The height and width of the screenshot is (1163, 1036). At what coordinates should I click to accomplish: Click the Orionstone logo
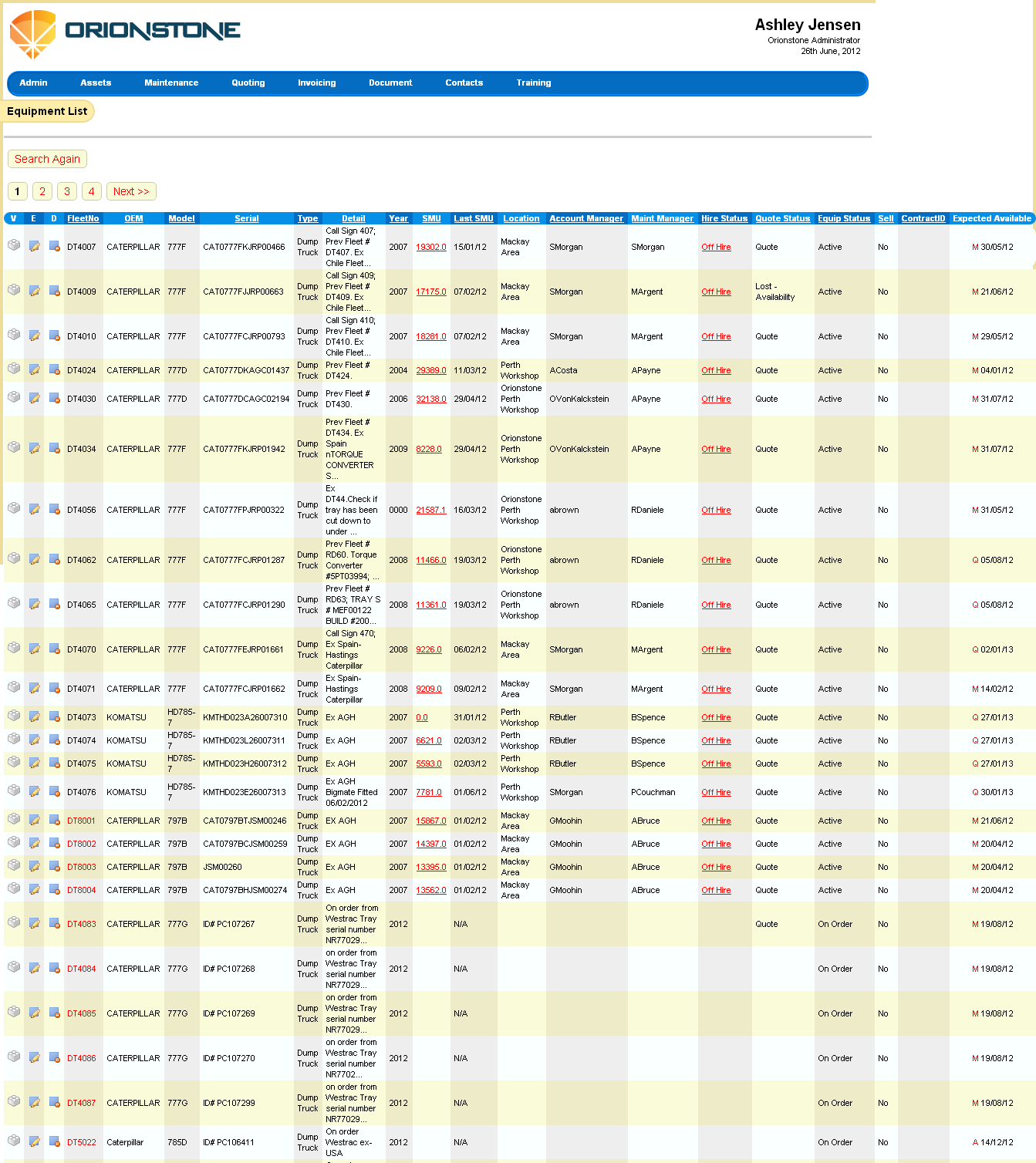(x=123, y=32)
